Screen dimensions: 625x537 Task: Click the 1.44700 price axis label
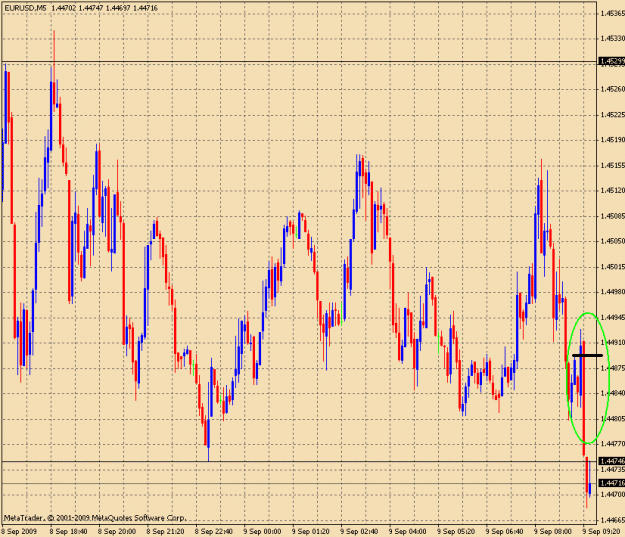point(613,495)
